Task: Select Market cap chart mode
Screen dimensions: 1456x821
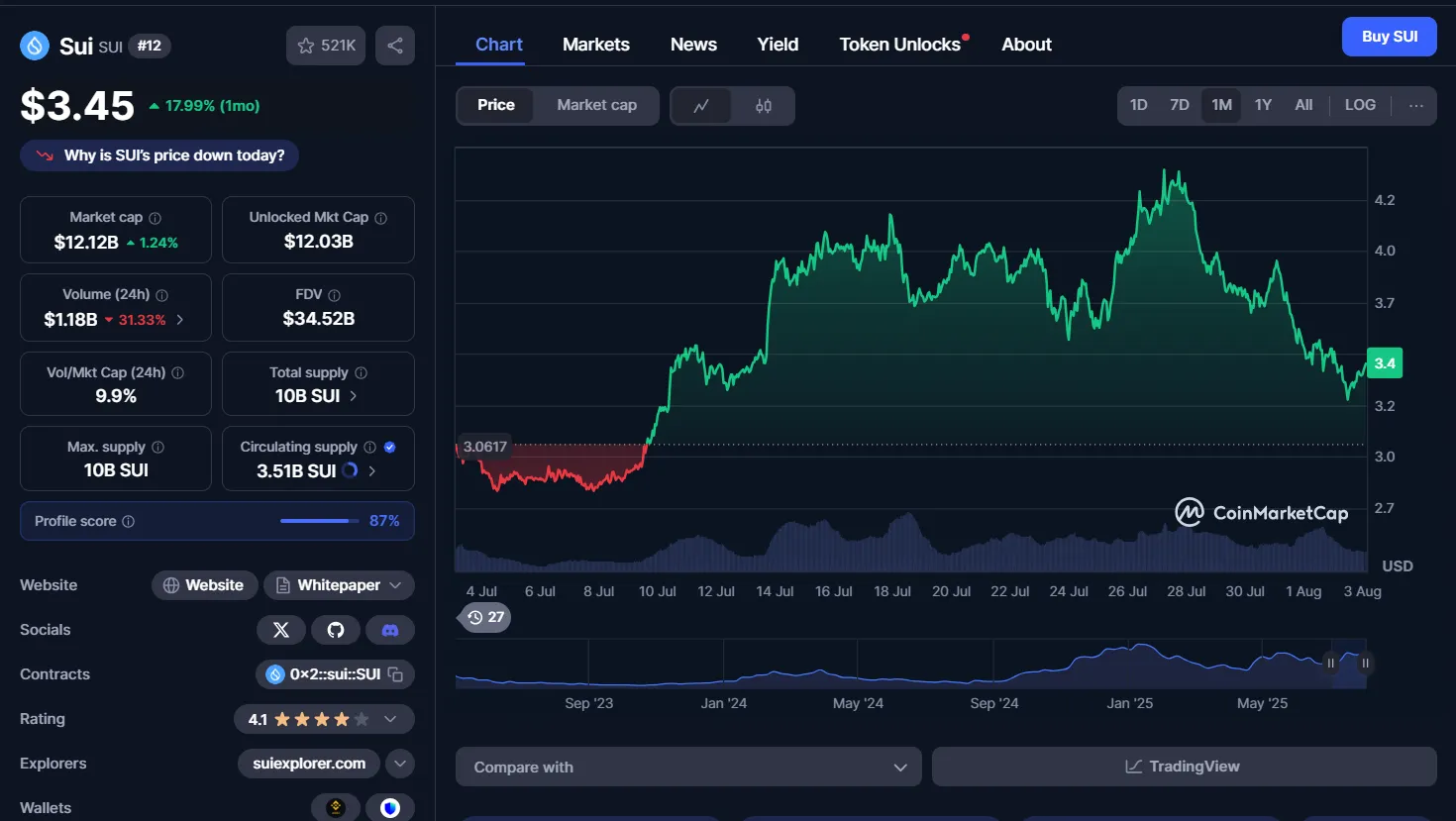Action: [x=596, y=106]
